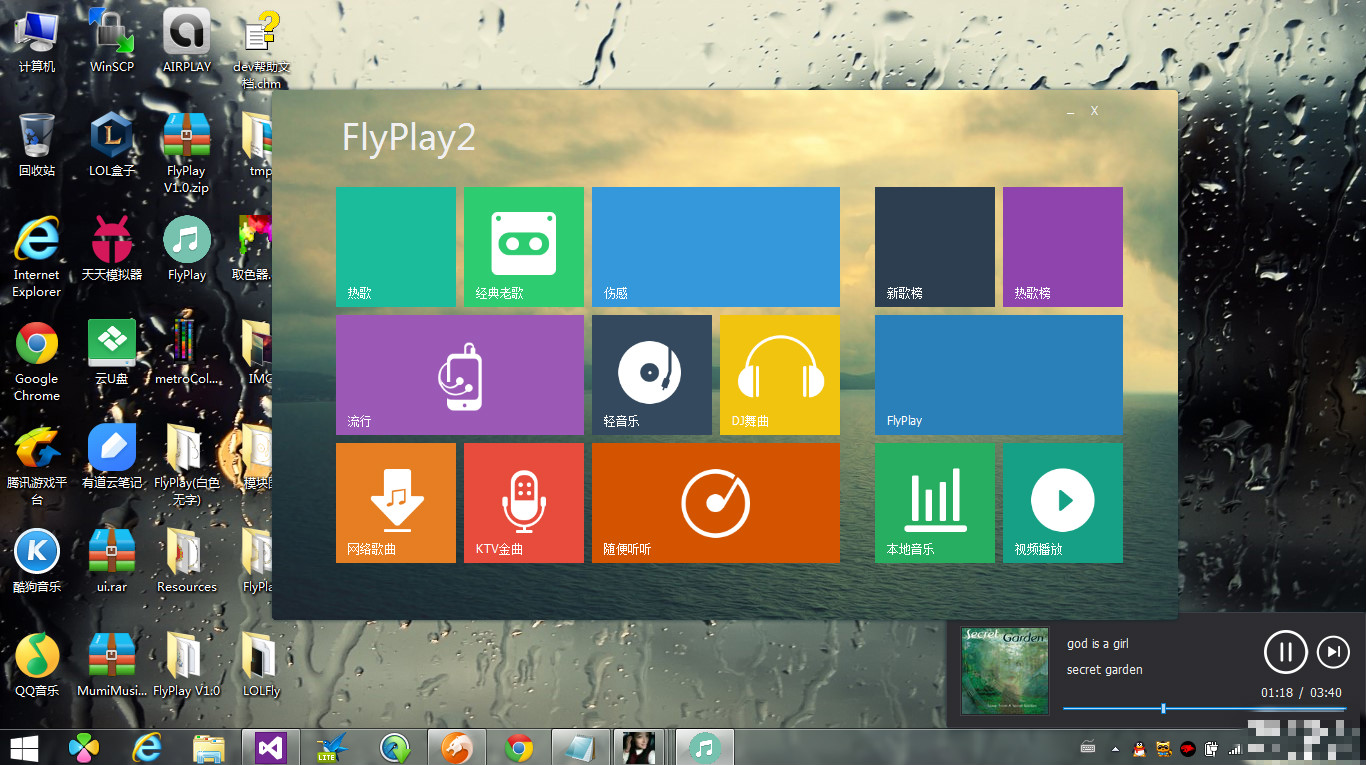Click the artist name 'secret garden'
Screen dimensions: 1366x765
[x=1104, y=670]
